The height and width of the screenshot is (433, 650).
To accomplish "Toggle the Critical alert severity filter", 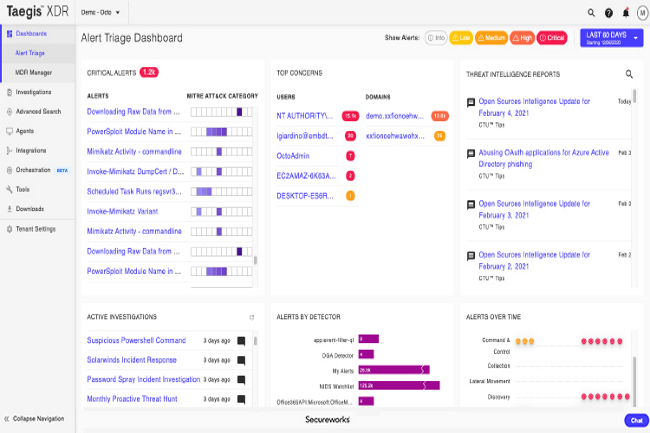I will [x=552, y=38].
